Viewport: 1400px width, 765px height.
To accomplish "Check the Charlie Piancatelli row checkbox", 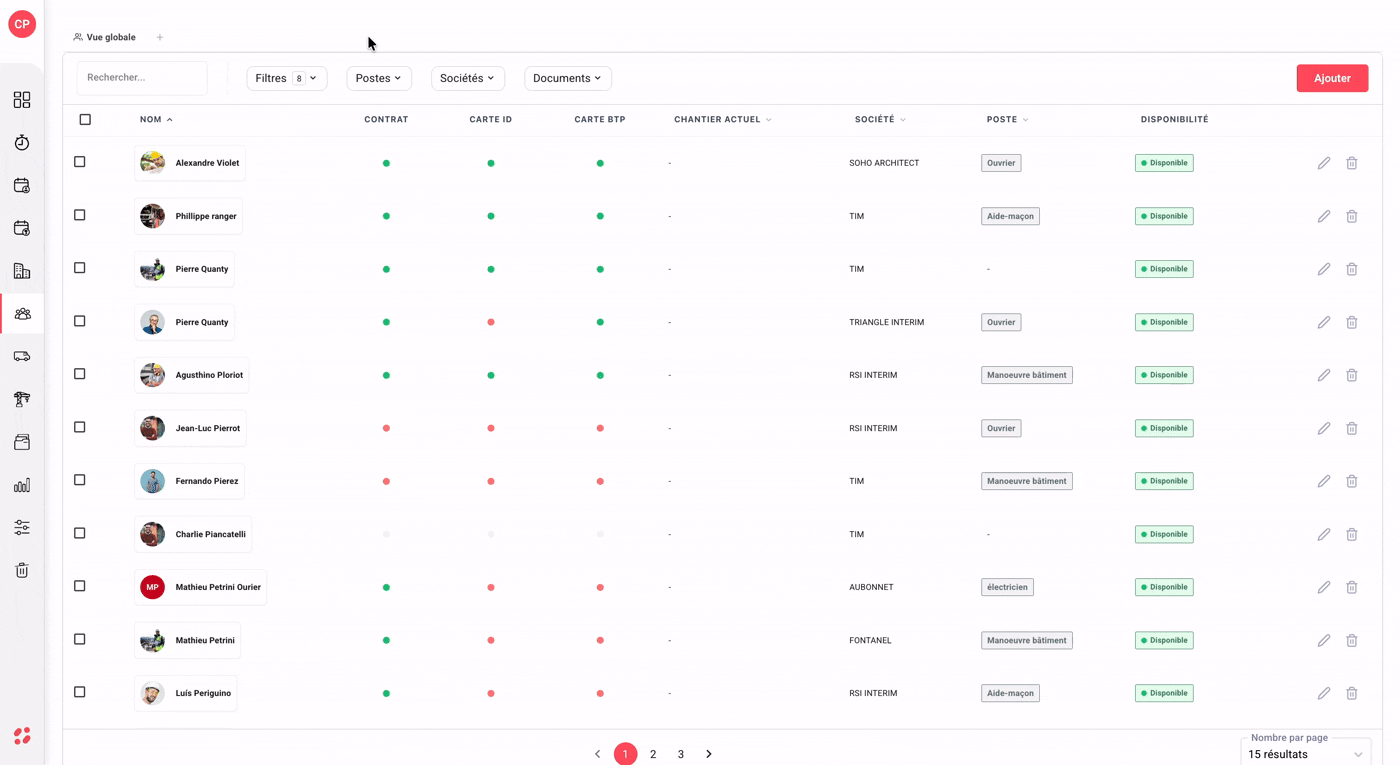I will click(80, 533).
